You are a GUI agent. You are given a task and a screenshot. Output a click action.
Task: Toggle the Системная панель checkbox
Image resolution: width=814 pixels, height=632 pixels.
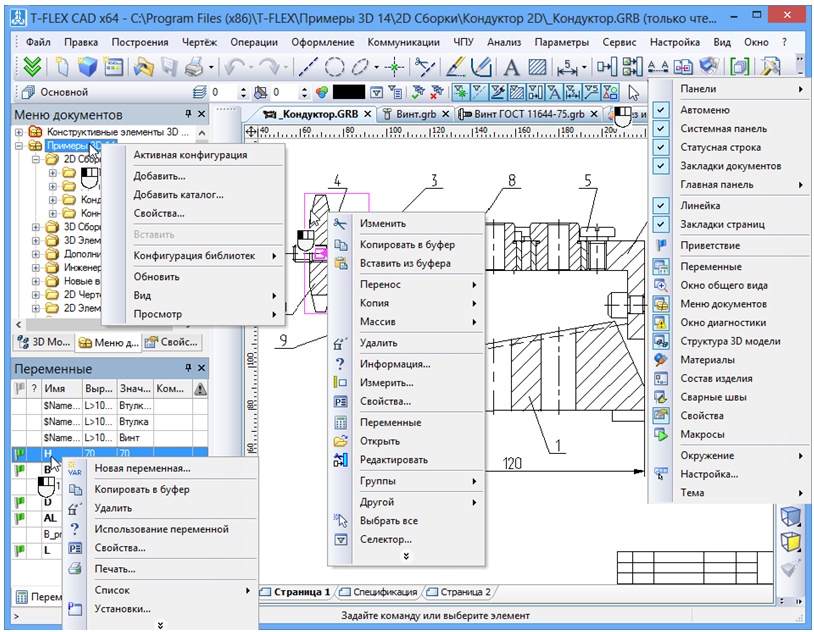point(660,129)
